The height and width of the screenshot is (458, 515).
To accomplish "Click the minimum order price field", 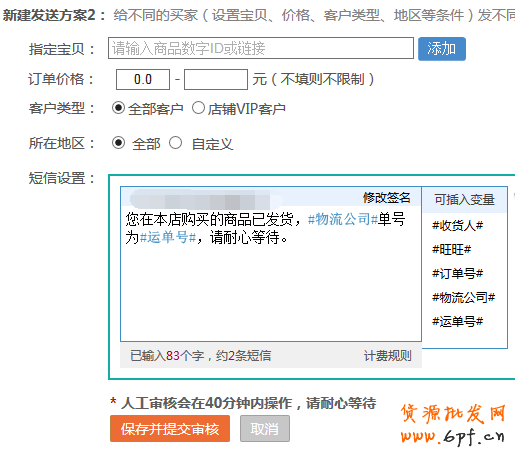I will pyautogui.click(x=143, y=79).
